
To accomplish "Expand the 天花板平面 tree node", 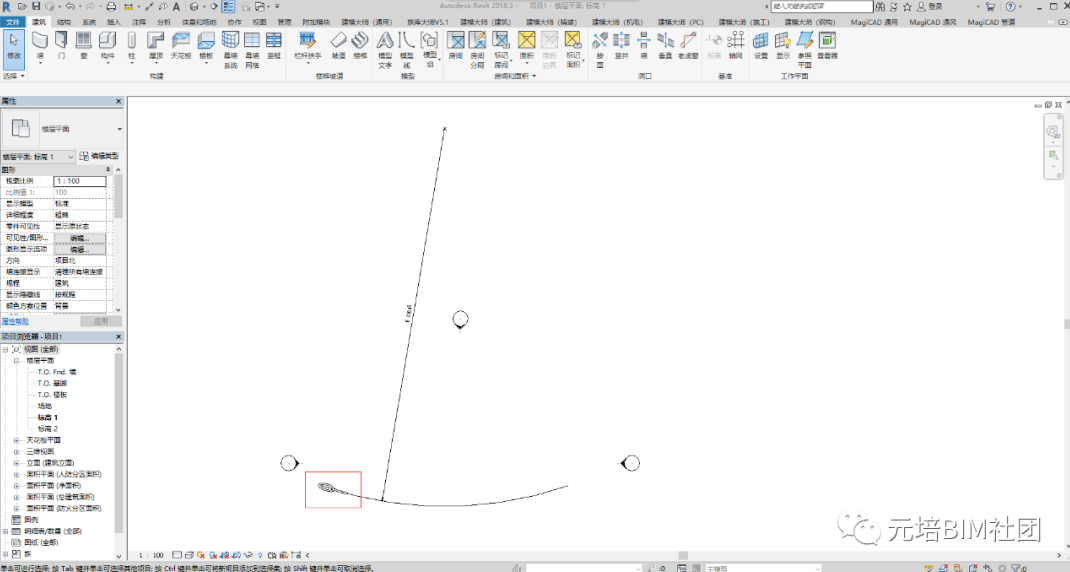I will (16, 440).
